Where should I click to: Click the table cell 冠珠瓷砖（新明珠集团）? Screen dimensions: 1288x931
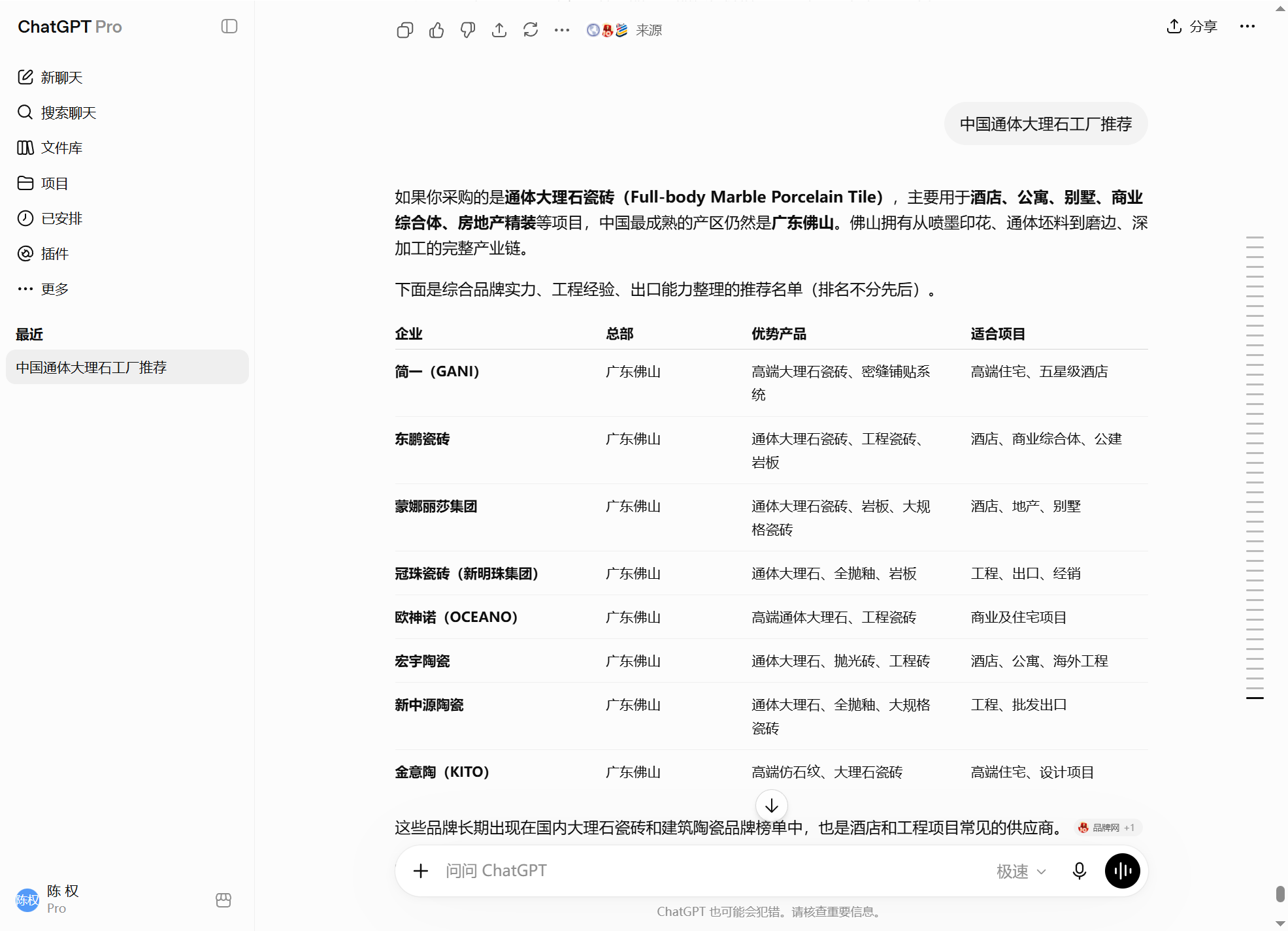pyautogui.click(x=467, y=573)
